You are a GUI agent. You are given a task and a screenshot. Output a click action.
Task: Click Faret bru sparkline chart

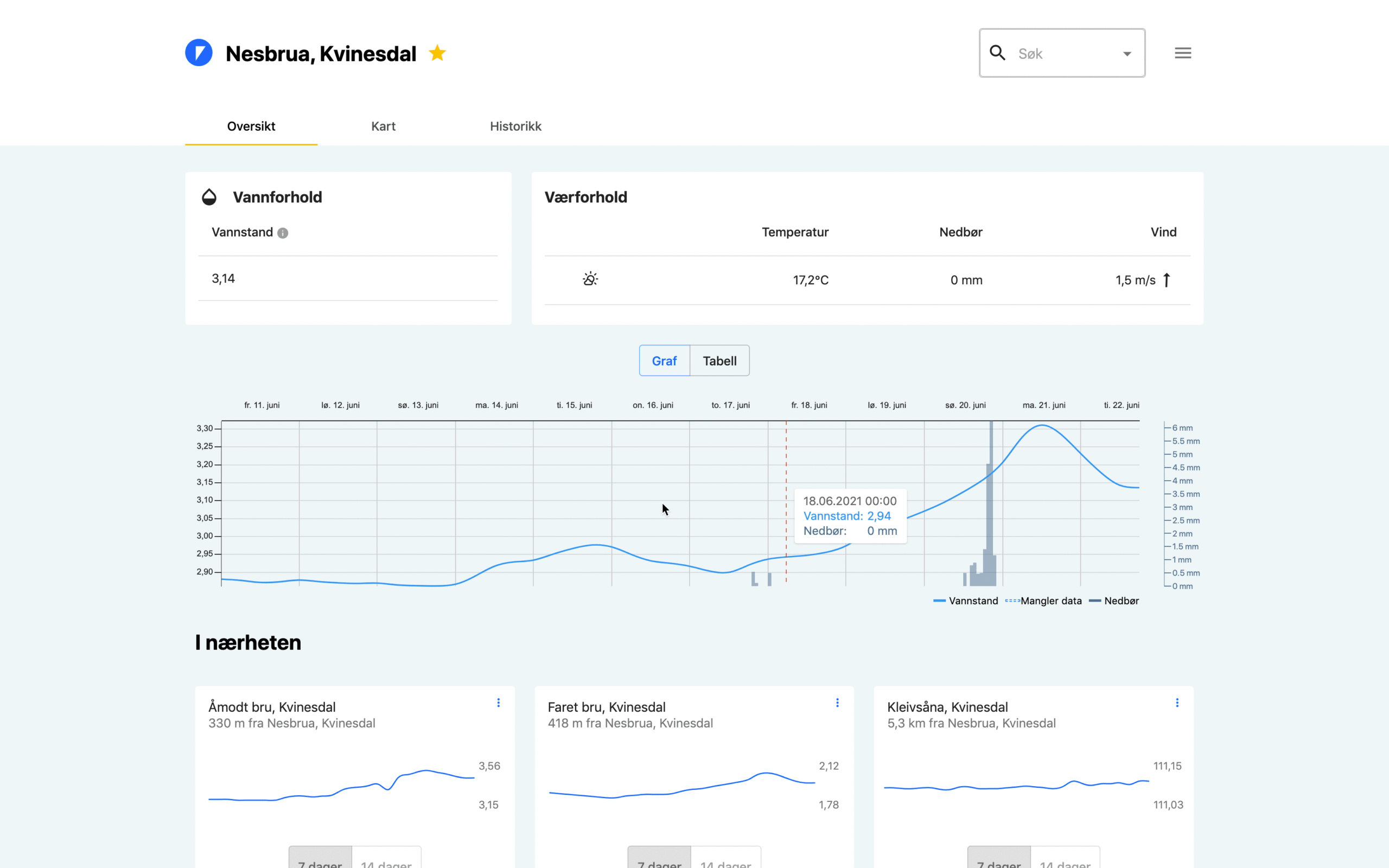click(x=682, y=785)
